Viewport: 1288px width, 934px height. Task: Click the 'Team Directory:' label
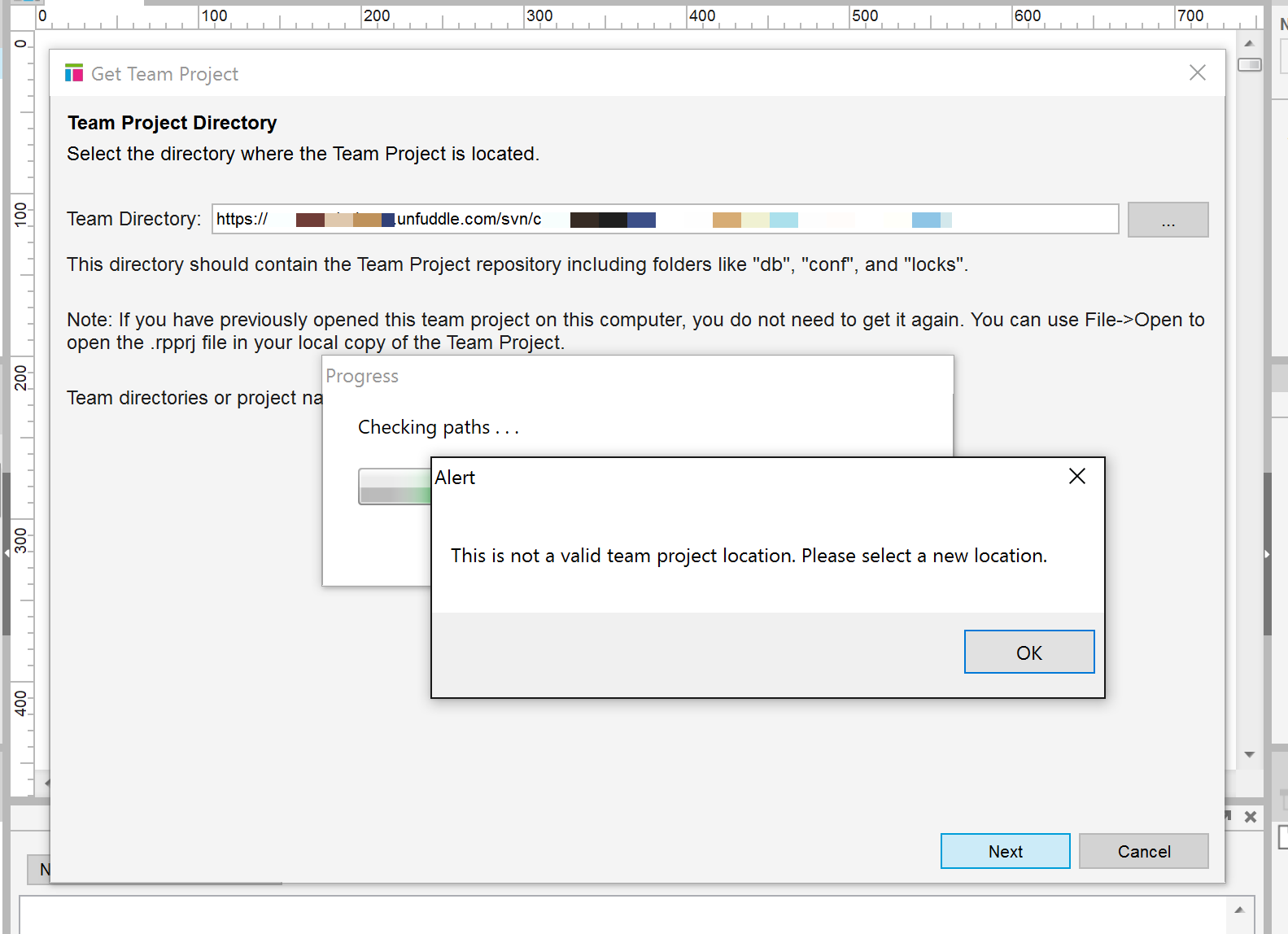(133, 219)
